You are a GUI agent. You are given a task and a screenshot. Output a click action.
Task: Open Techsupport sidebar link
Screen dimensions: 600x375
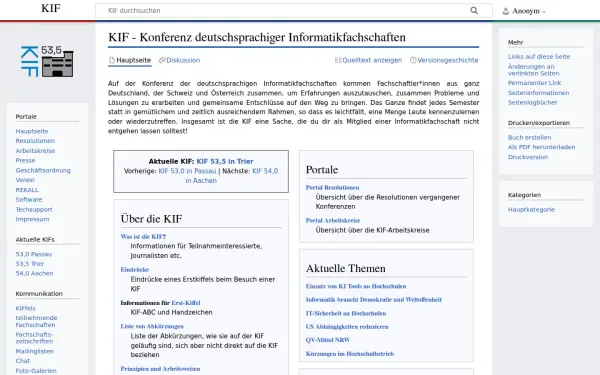click(34, 209)
